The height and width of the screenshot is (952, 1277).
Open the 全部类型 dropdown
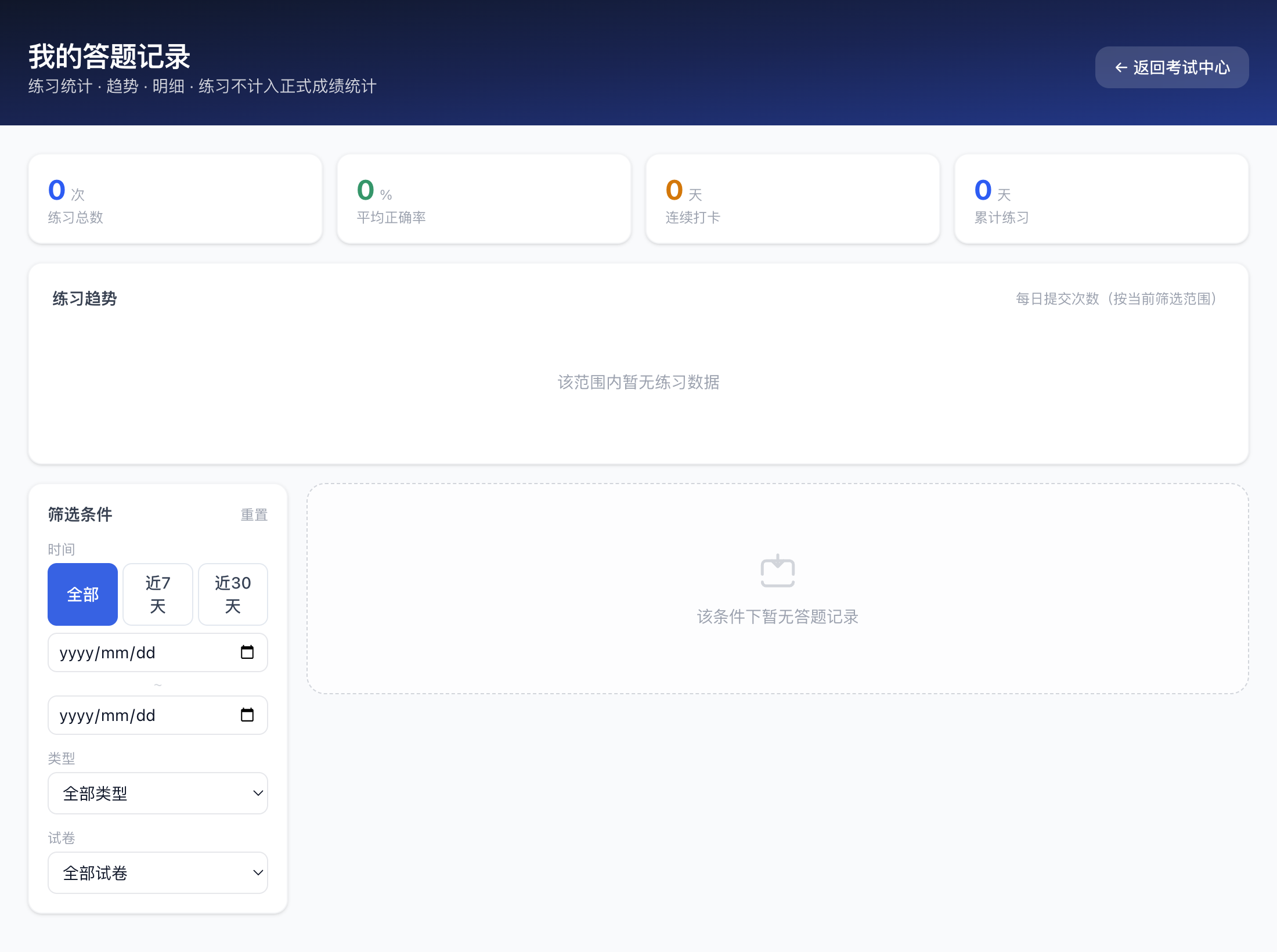[158, 793]
